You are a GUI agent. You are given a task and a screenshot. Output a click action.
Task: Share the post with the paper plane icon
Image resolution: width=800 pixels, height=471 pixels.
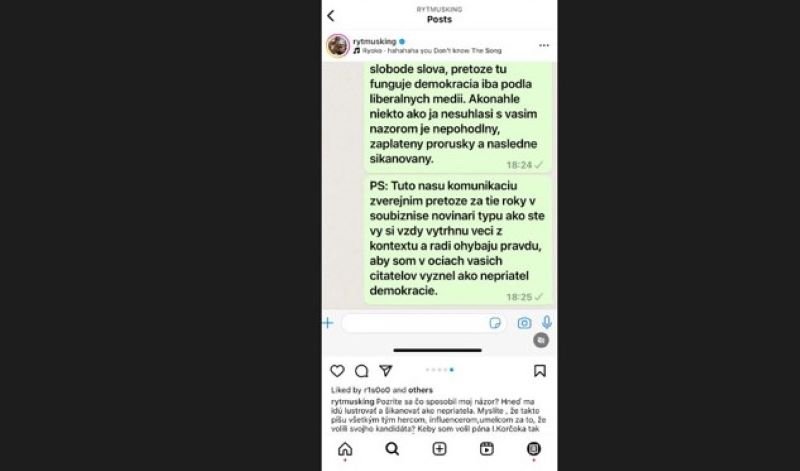pyautogui.click(x=386, y=370)
